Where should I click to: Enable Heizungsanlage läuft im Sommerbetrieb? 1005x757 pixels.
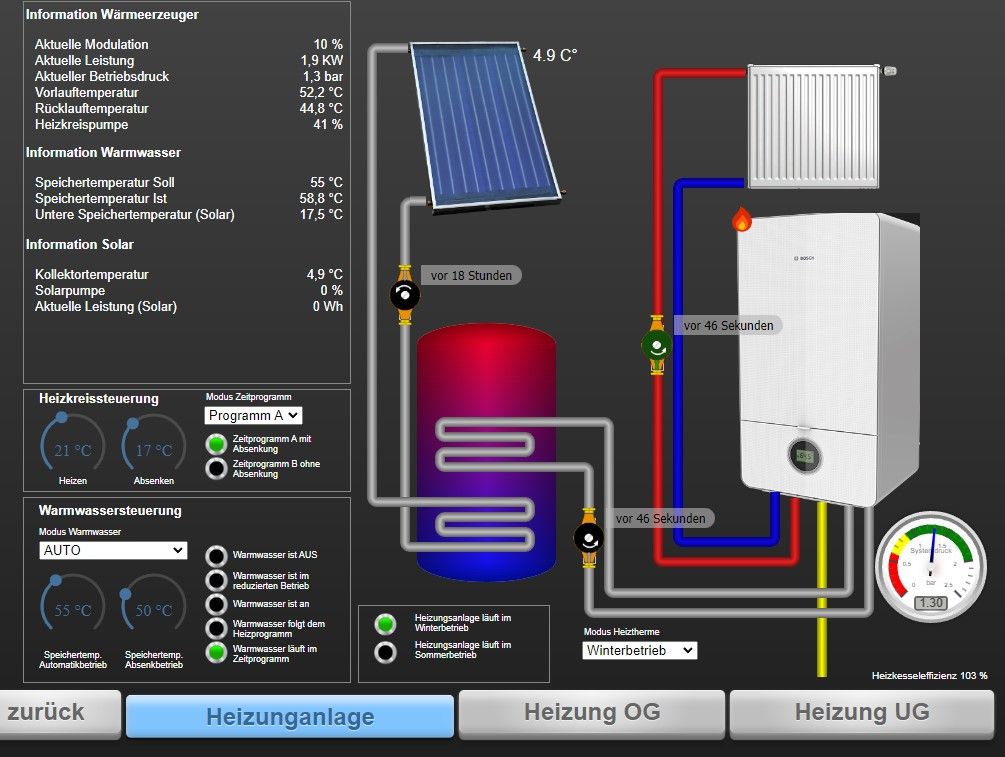(385, 652)
